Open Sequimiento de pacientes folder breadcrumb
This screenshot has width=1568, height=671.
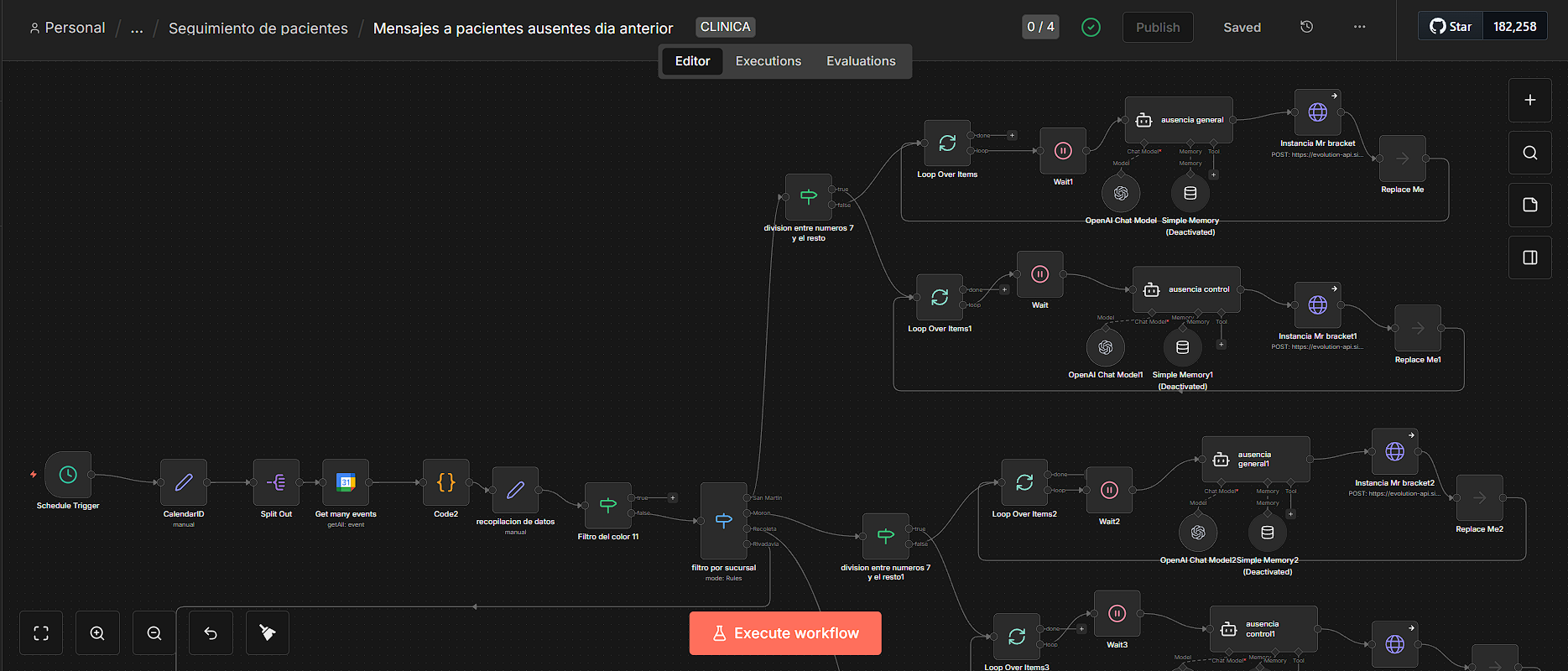click(258, 28)
